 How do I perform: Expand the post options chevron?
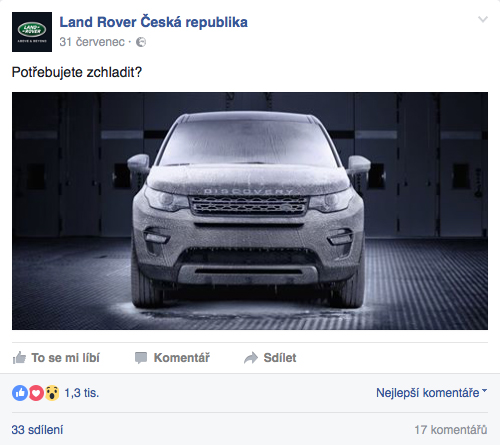point(483,19)
